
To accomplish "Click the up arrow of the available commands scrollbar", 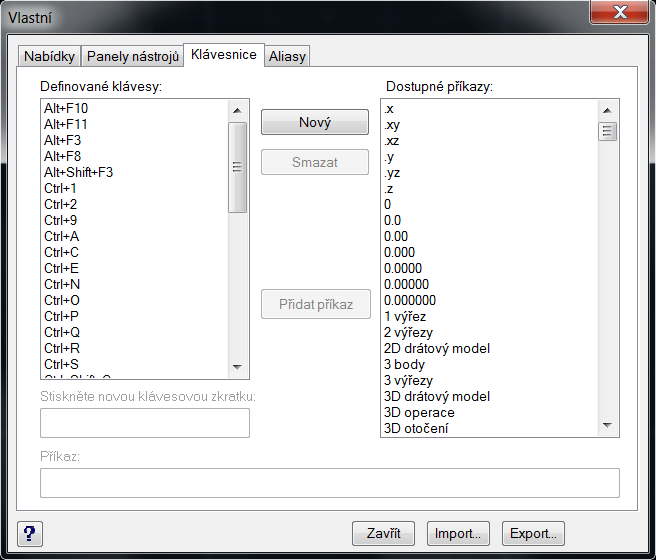I will [607, 110].
